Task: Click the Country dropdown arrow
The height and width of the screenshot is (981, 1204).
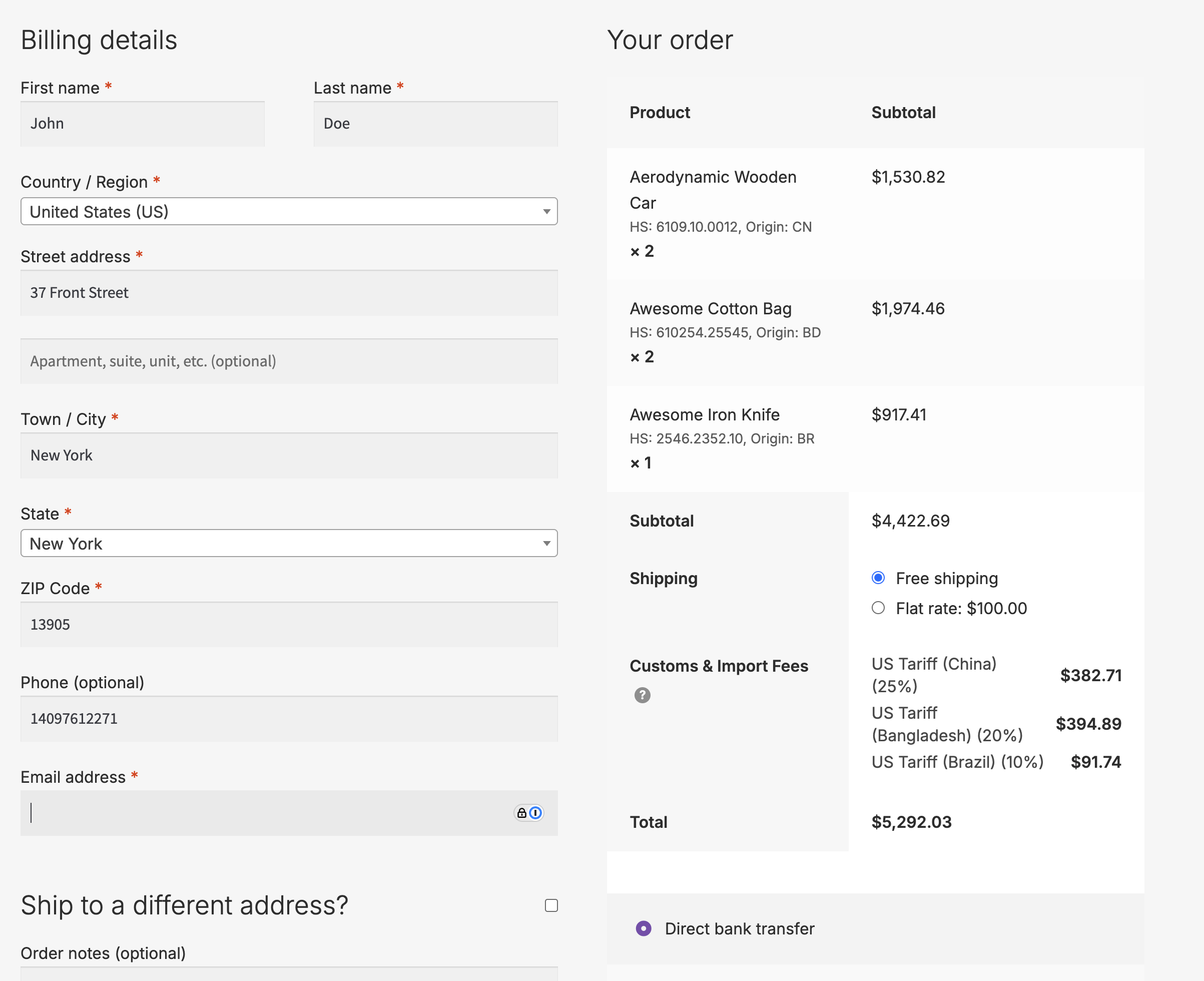Action: (x=546, y=211)
